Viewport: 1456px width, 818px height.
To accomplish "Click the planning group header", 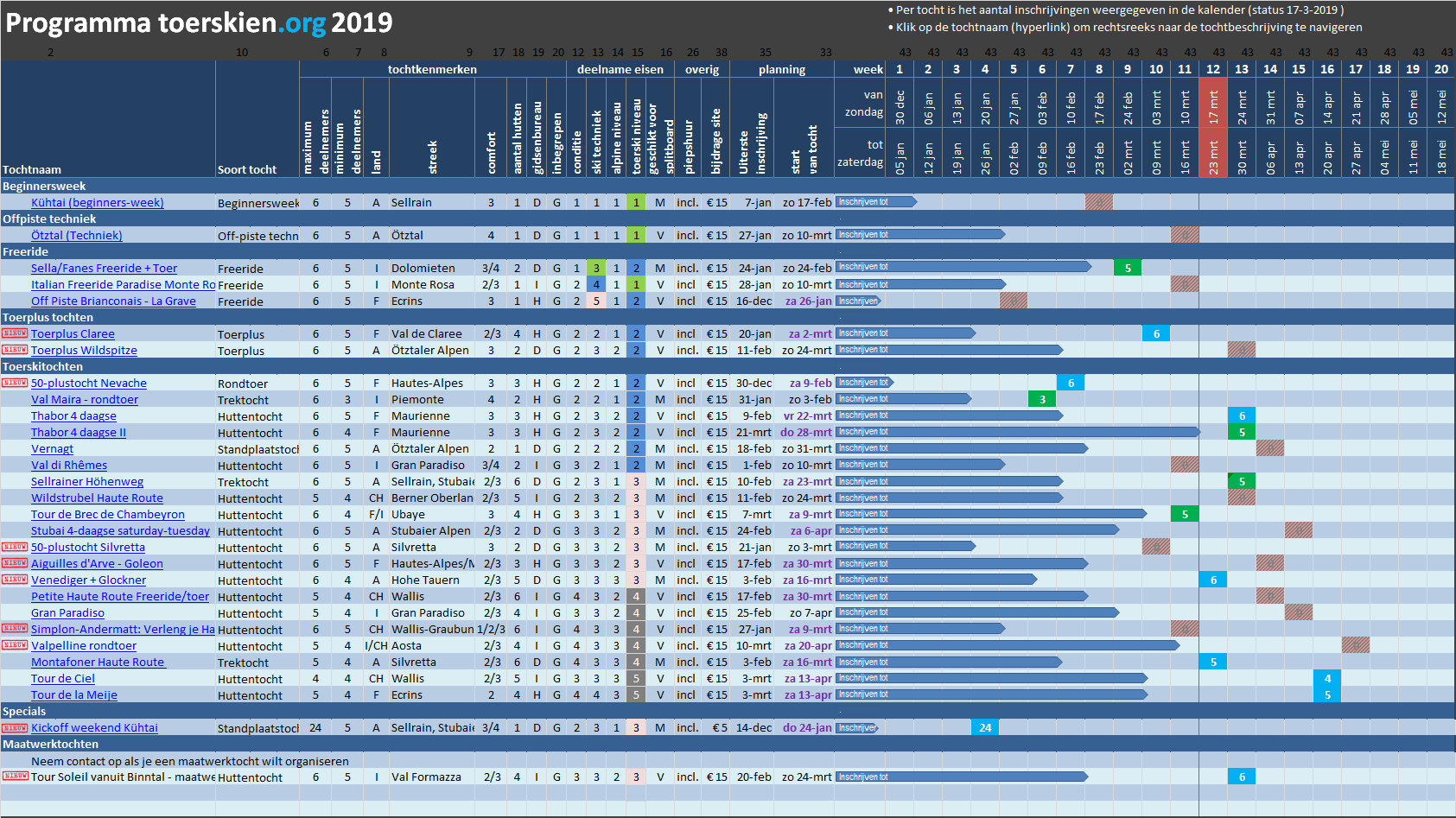I will point(782,69).
